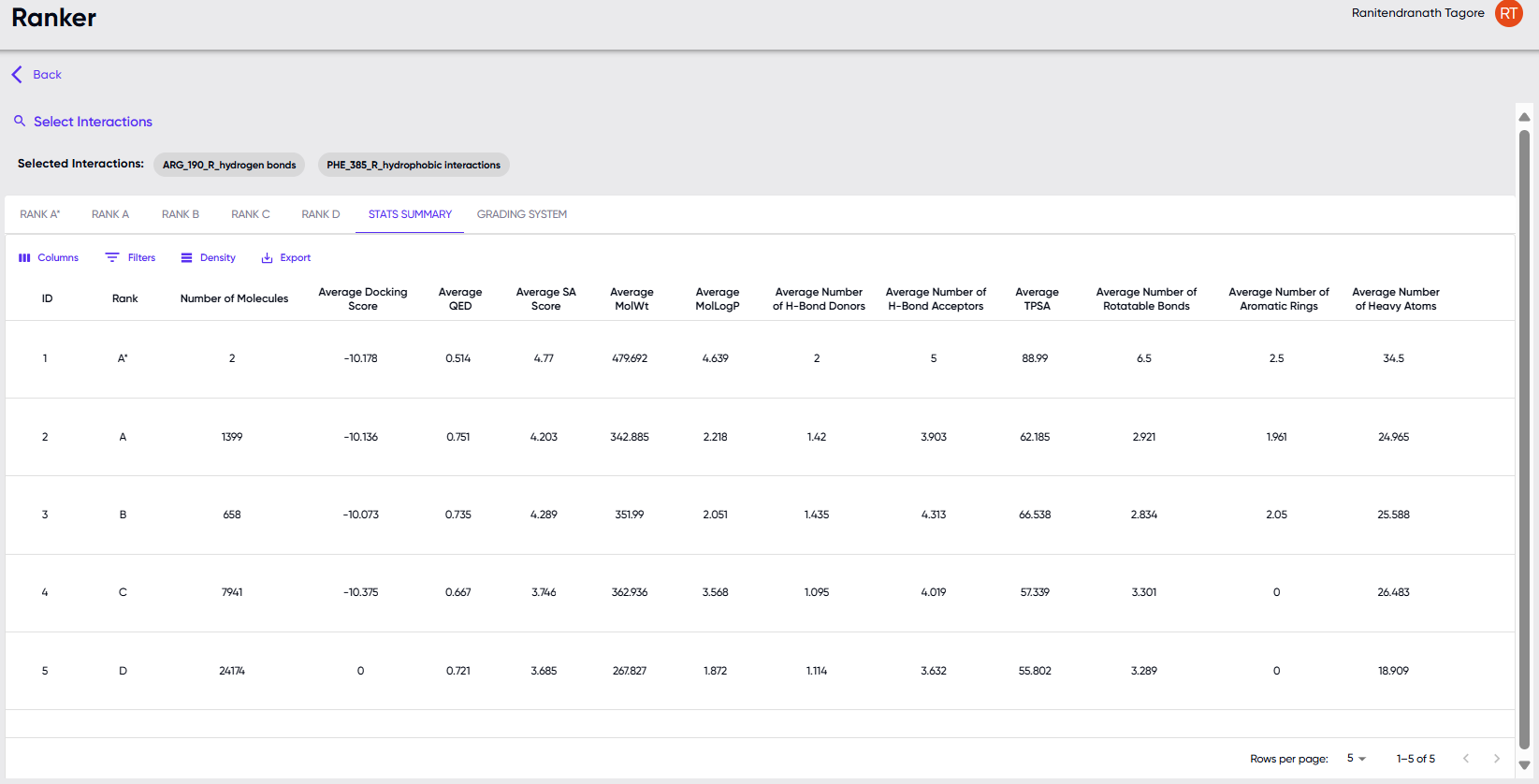Screen dimensions: 1539x784
Task: Click Average Number of H-Bond Donors header
Action: pyautogui.click(x=819, y=299)
